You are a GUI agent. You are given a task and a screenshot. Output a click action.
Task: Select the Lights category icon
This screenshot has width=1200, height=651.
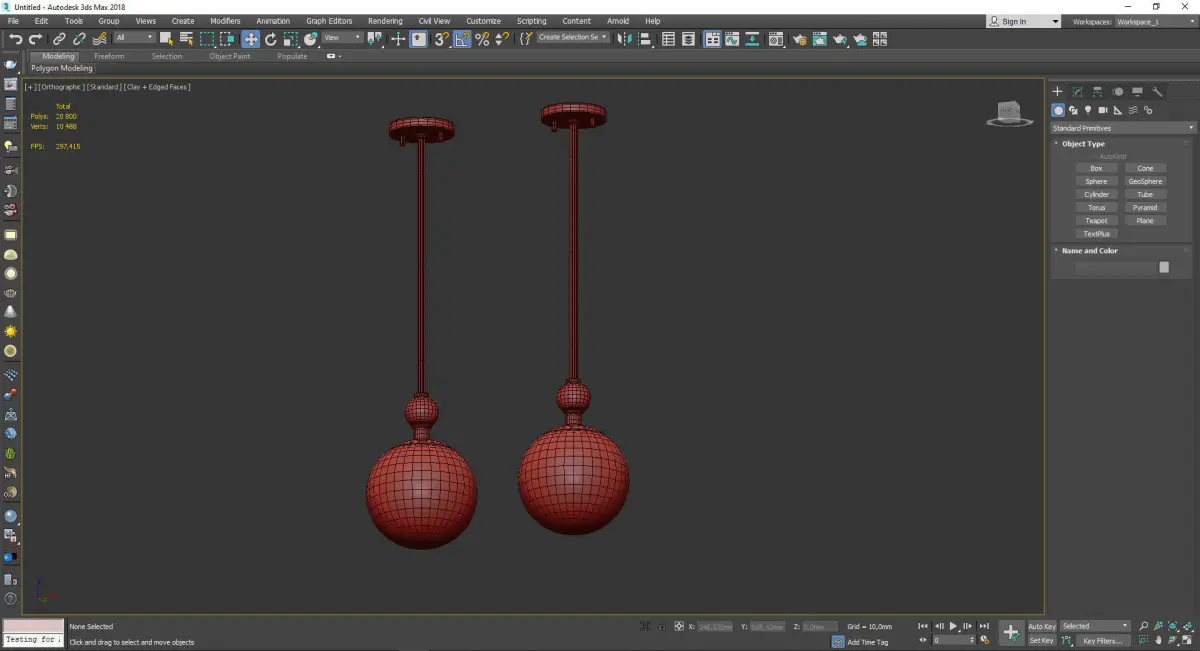tap(1088, 110)
